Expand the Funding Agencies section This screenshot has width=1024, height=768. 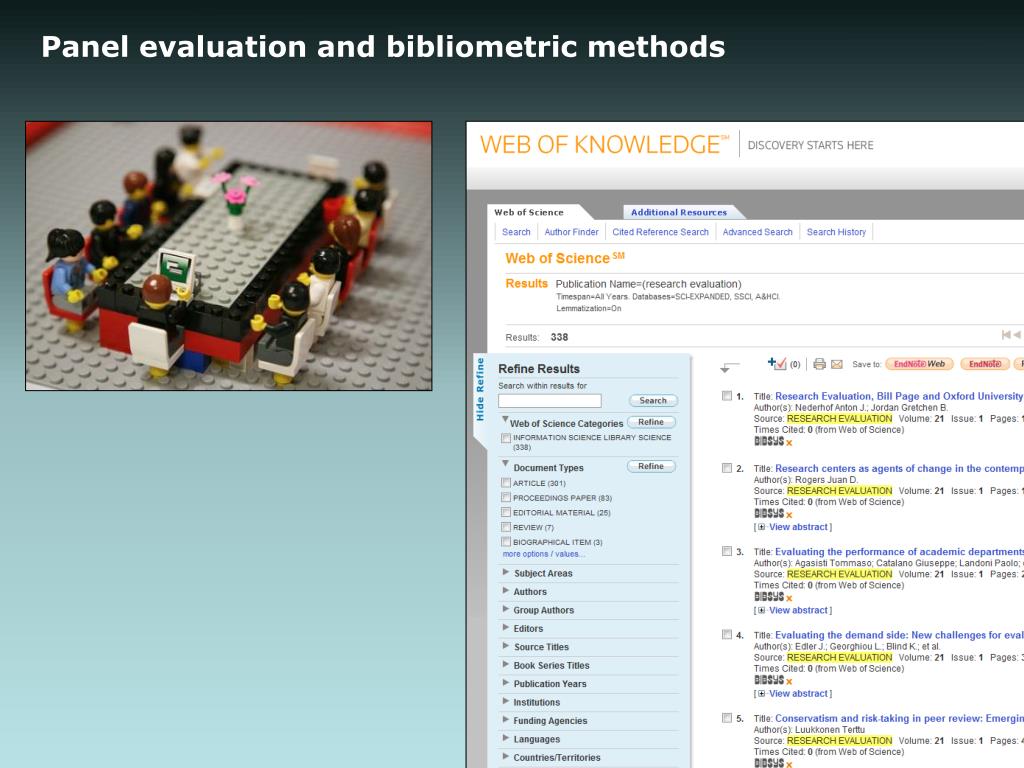505,720
